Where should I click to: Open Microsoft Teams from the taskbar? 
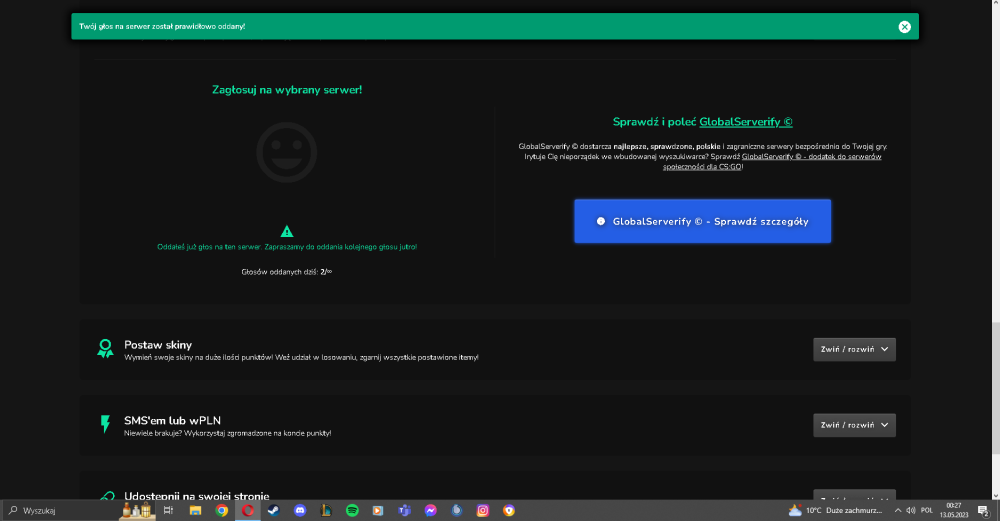404,510
